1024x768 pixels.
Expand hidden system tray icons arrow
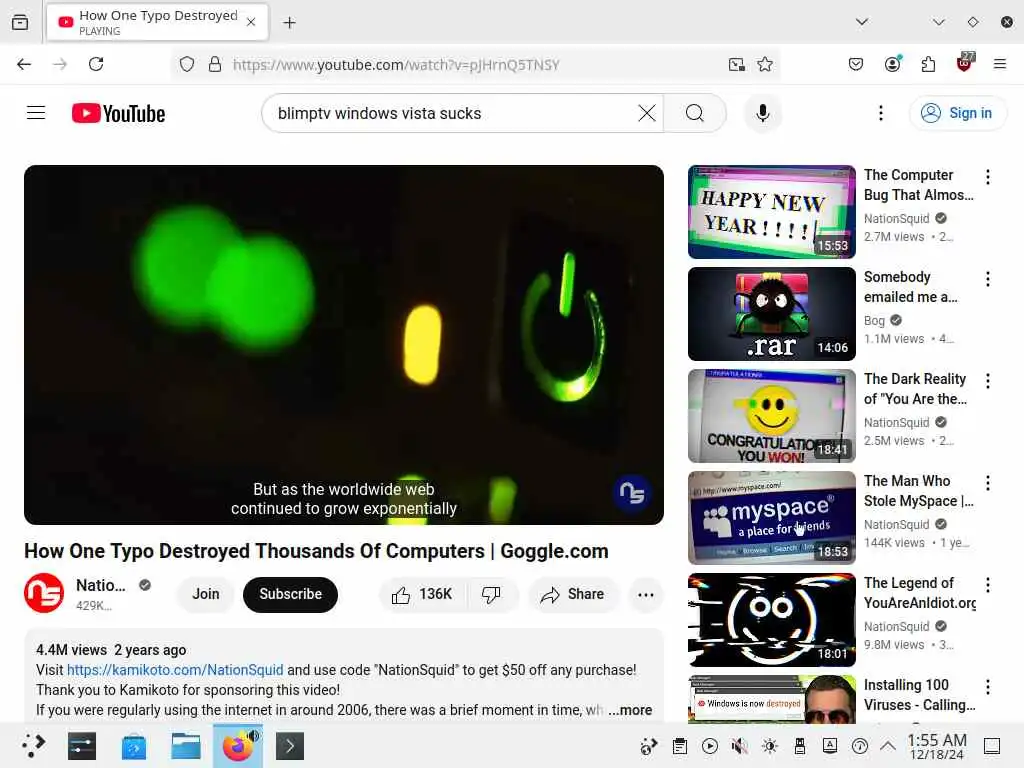(888, 746)
